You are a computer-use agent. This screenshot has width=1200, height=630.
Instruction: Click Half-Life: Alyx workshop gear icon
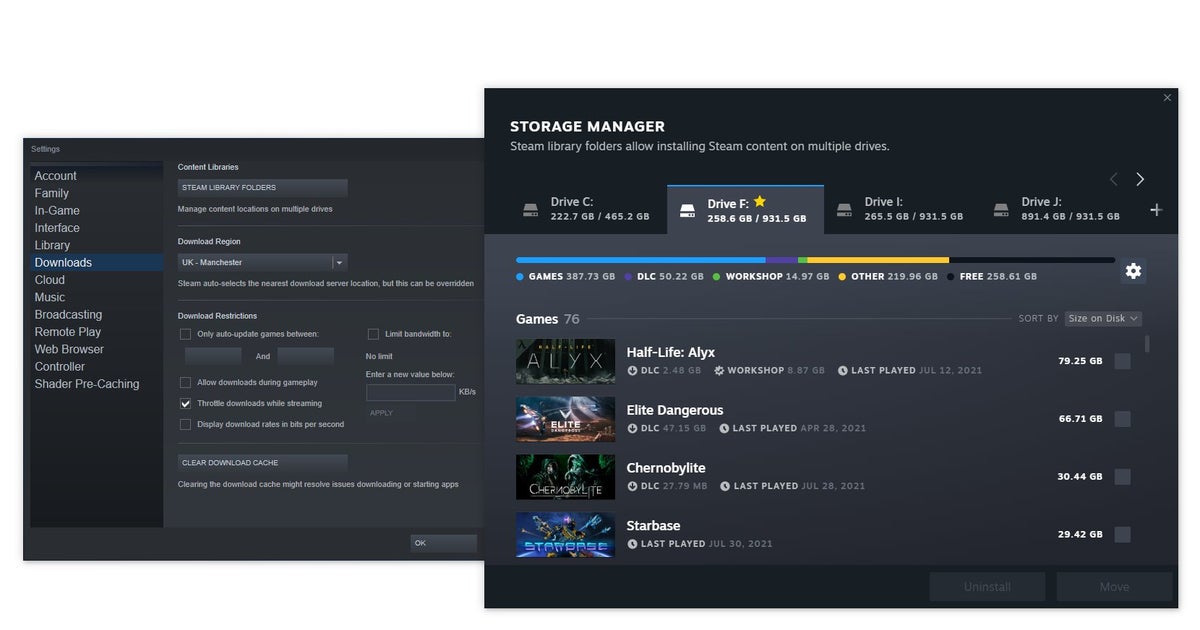[719, 370]
